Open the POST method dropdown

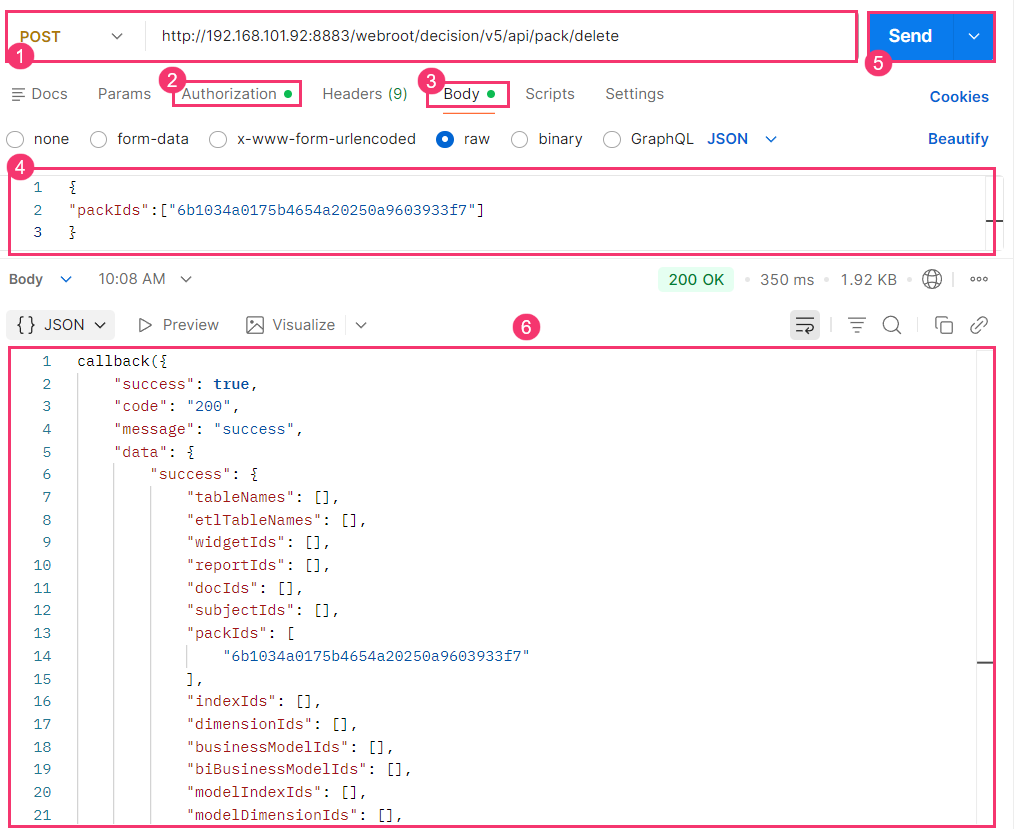72,36
